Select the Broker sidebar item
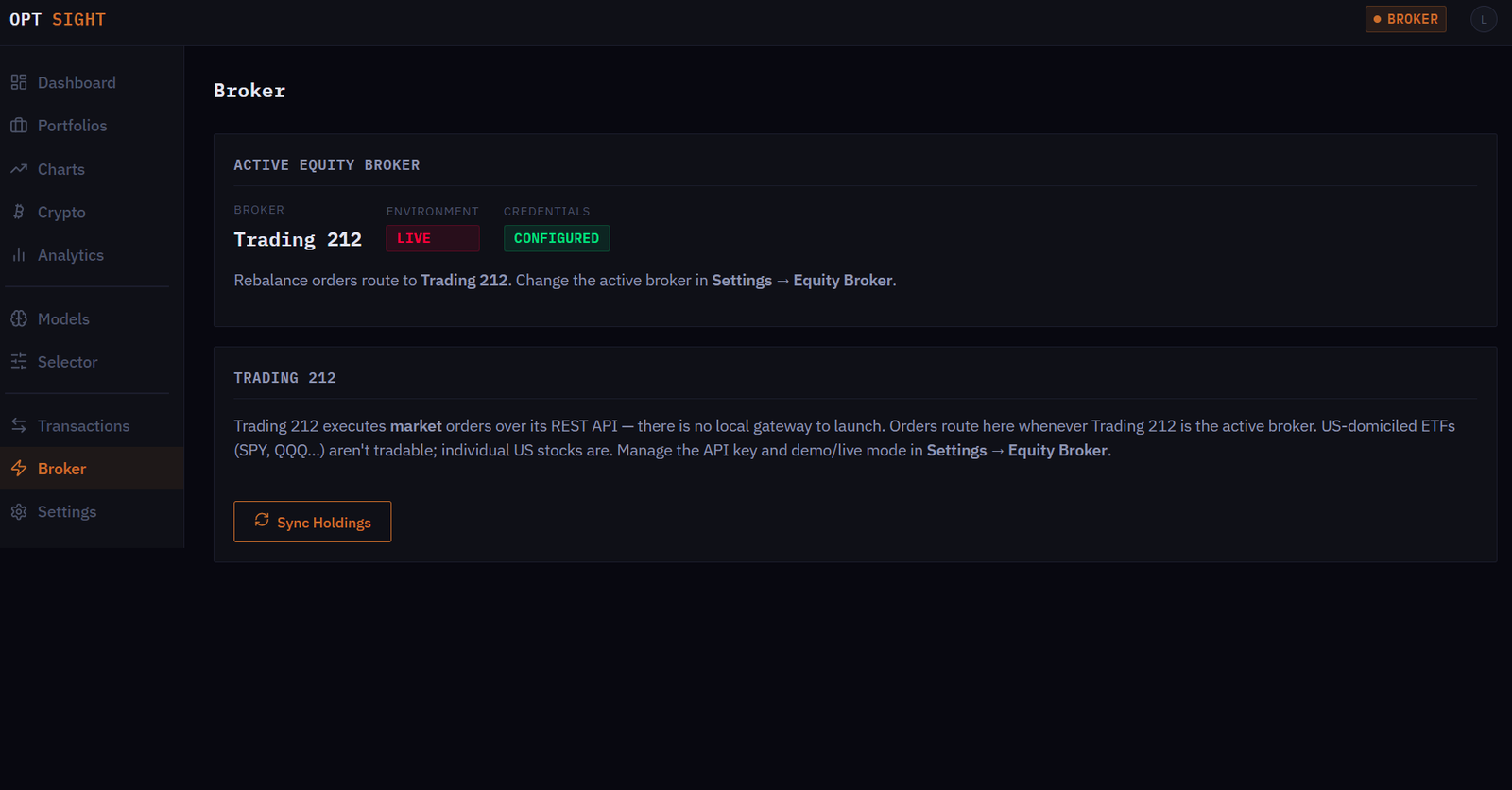Image resolution: width=1512 pixels, height=790 pixels. [92, 469]
